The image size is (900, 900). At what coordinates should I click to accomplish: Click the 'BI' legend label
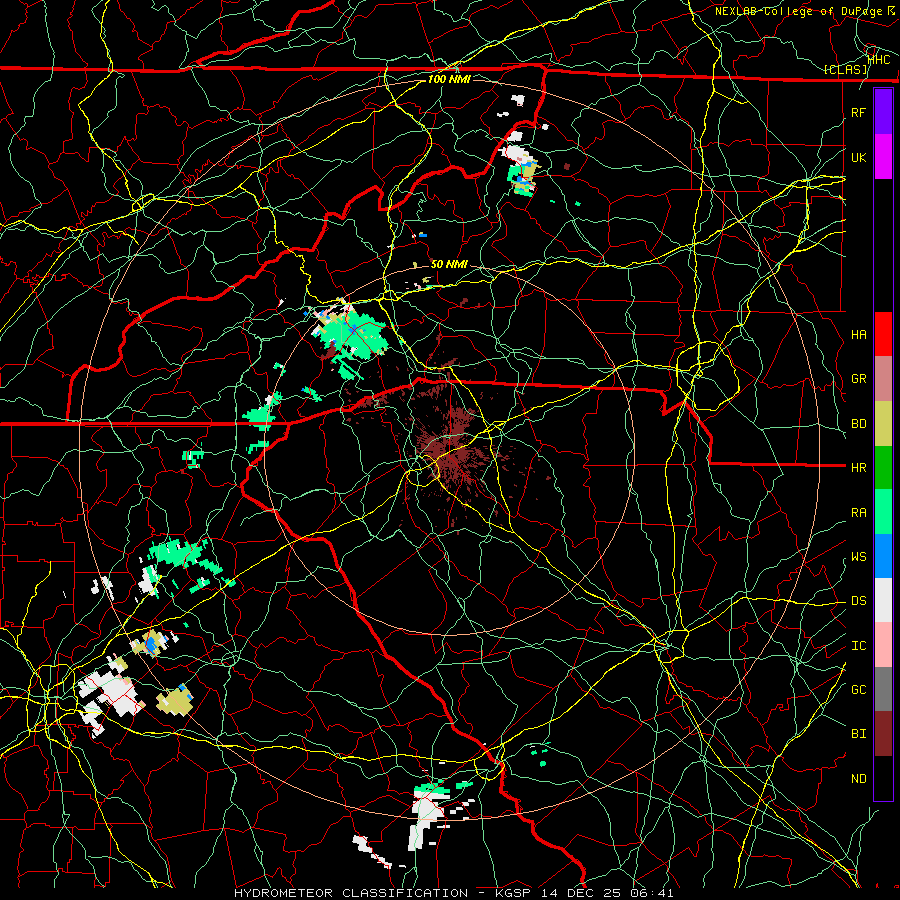coord(858,734)
